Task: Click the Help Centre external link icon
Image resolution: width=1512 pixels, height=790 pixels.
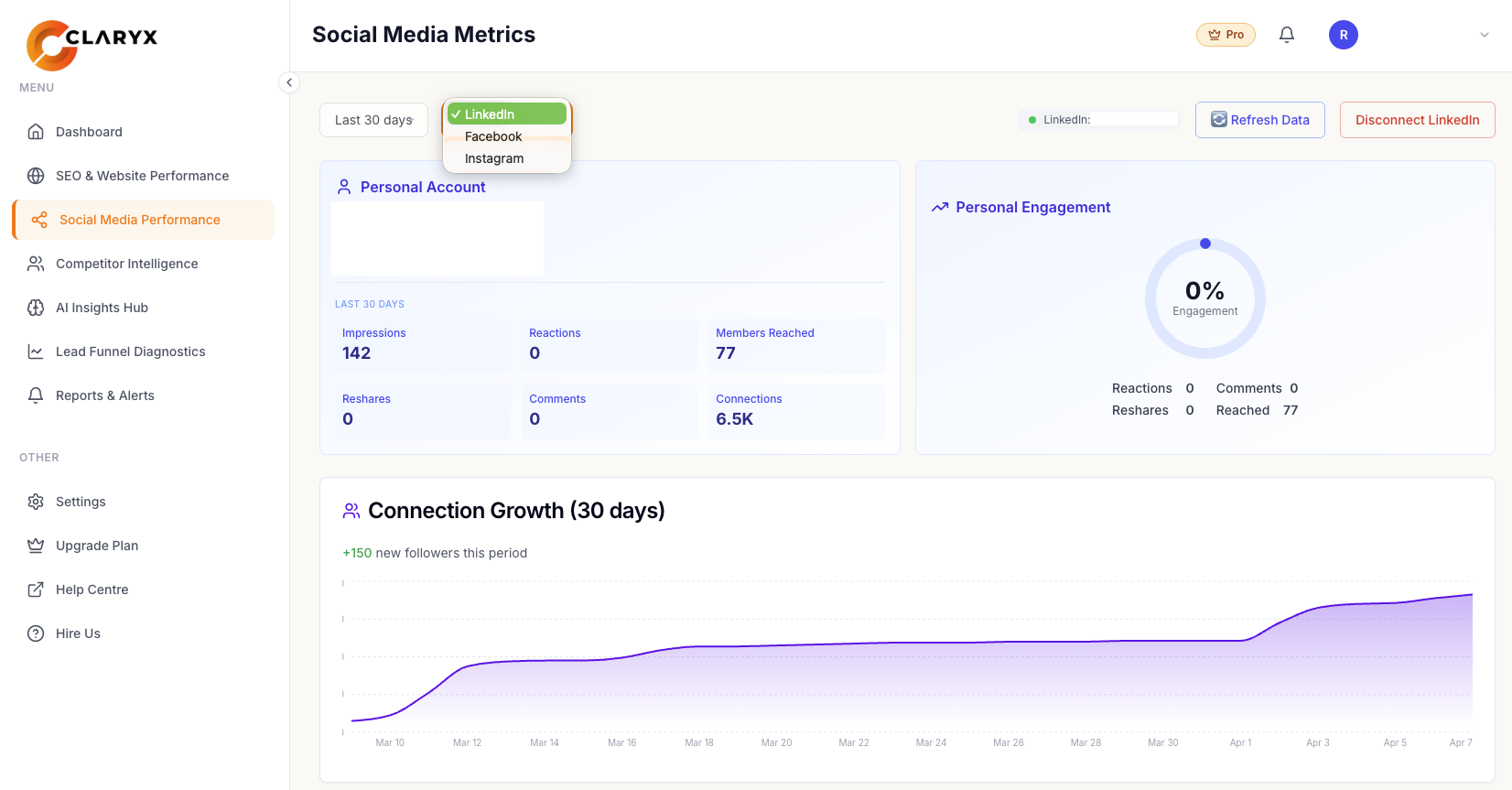Action: pyautogui.click(x=36, y=590)
